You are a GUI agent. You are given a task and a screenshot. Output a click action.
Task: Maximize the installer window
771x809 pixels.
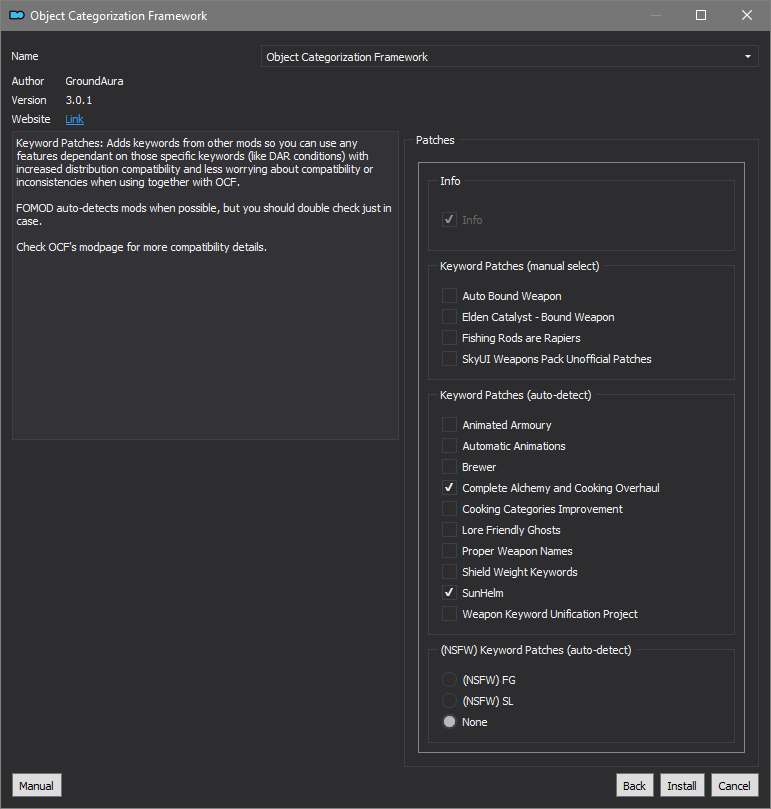tap(701, 15)
